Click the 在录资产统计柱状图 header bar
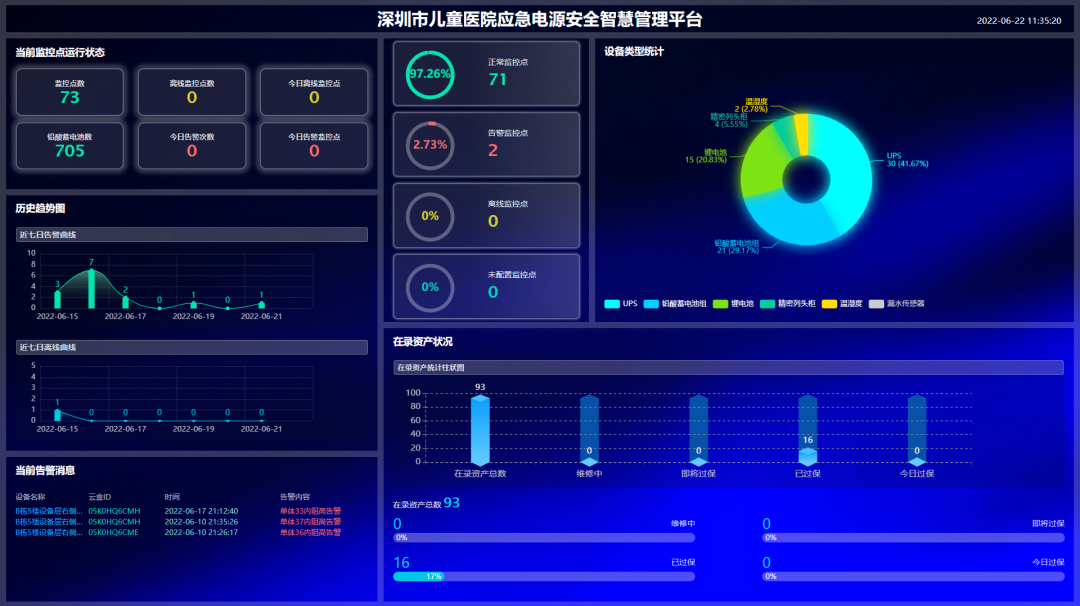Screen dimensions: 1080x606 point(728,368)
